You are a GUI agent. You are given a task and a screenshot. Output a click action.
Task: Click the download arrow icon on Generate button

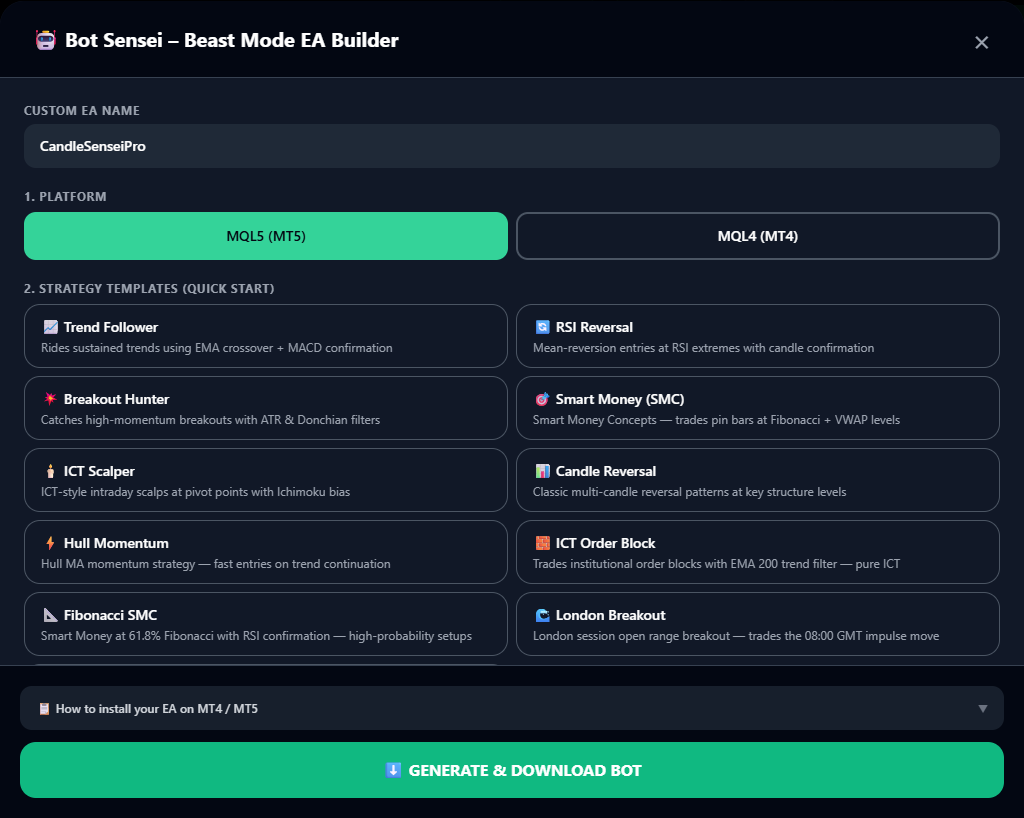[393, 770]
